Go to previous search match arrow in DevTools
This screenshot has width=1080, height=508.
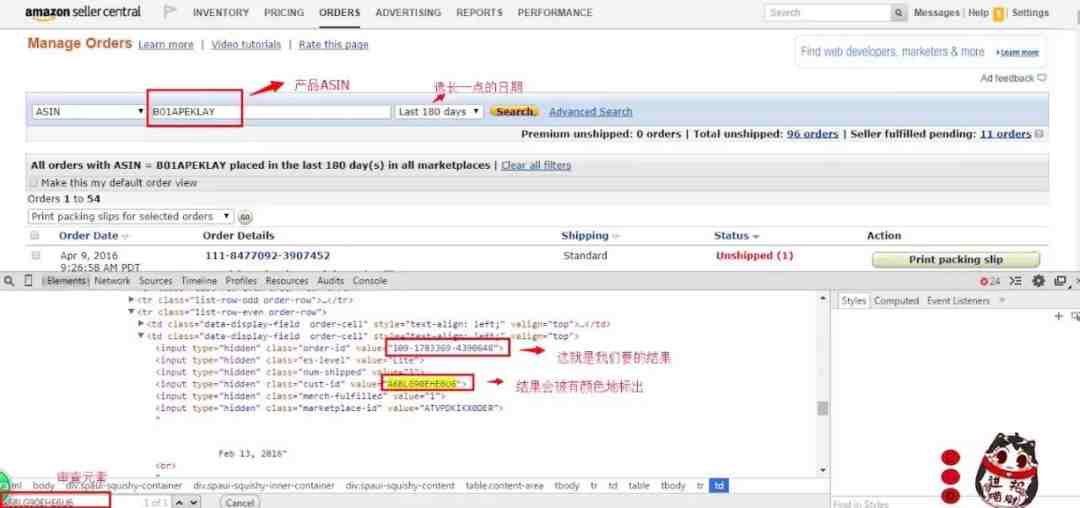click(x=179, y=502)
